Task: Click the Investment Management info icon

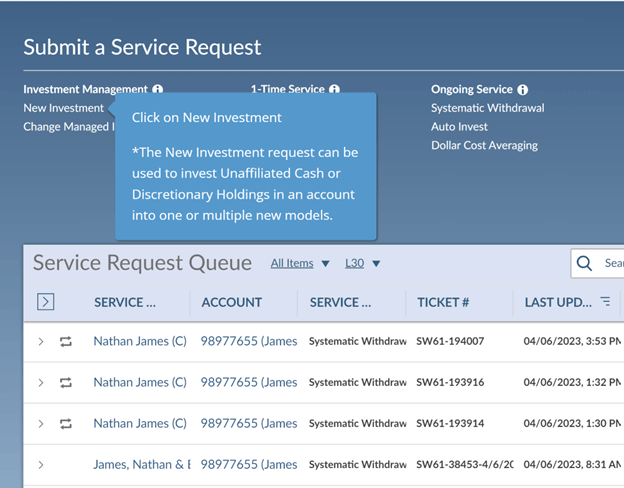Action: pyautogui.click(x=158, y=90)
